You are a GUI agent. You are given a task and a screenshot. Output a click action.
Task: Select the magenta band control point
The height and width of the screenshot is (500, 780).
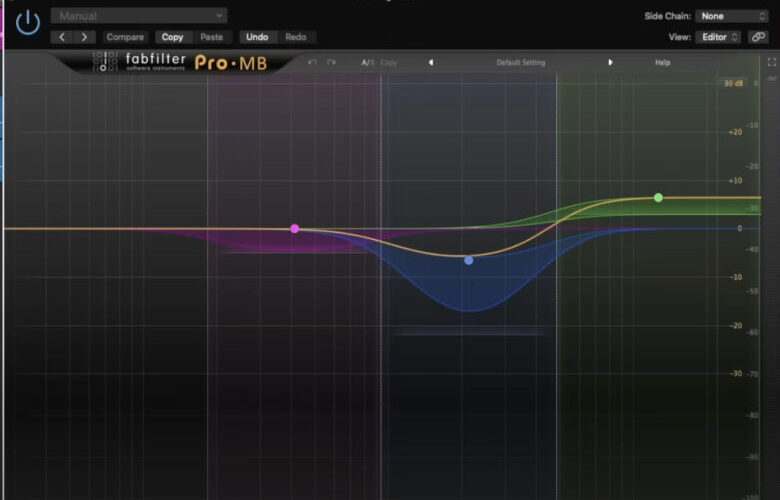click(295, 228)
